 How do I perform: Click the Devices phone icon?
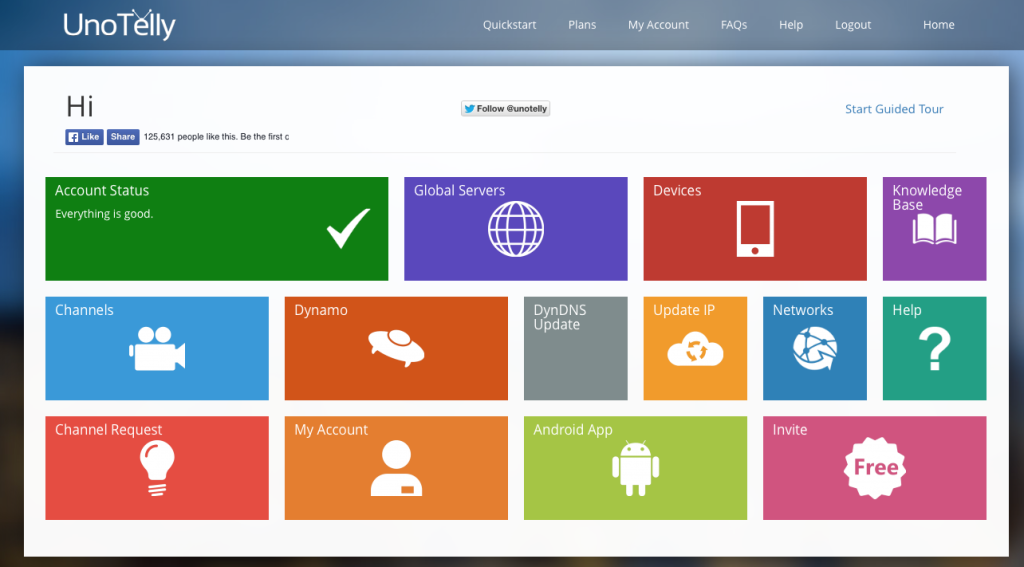coord(755,229)
